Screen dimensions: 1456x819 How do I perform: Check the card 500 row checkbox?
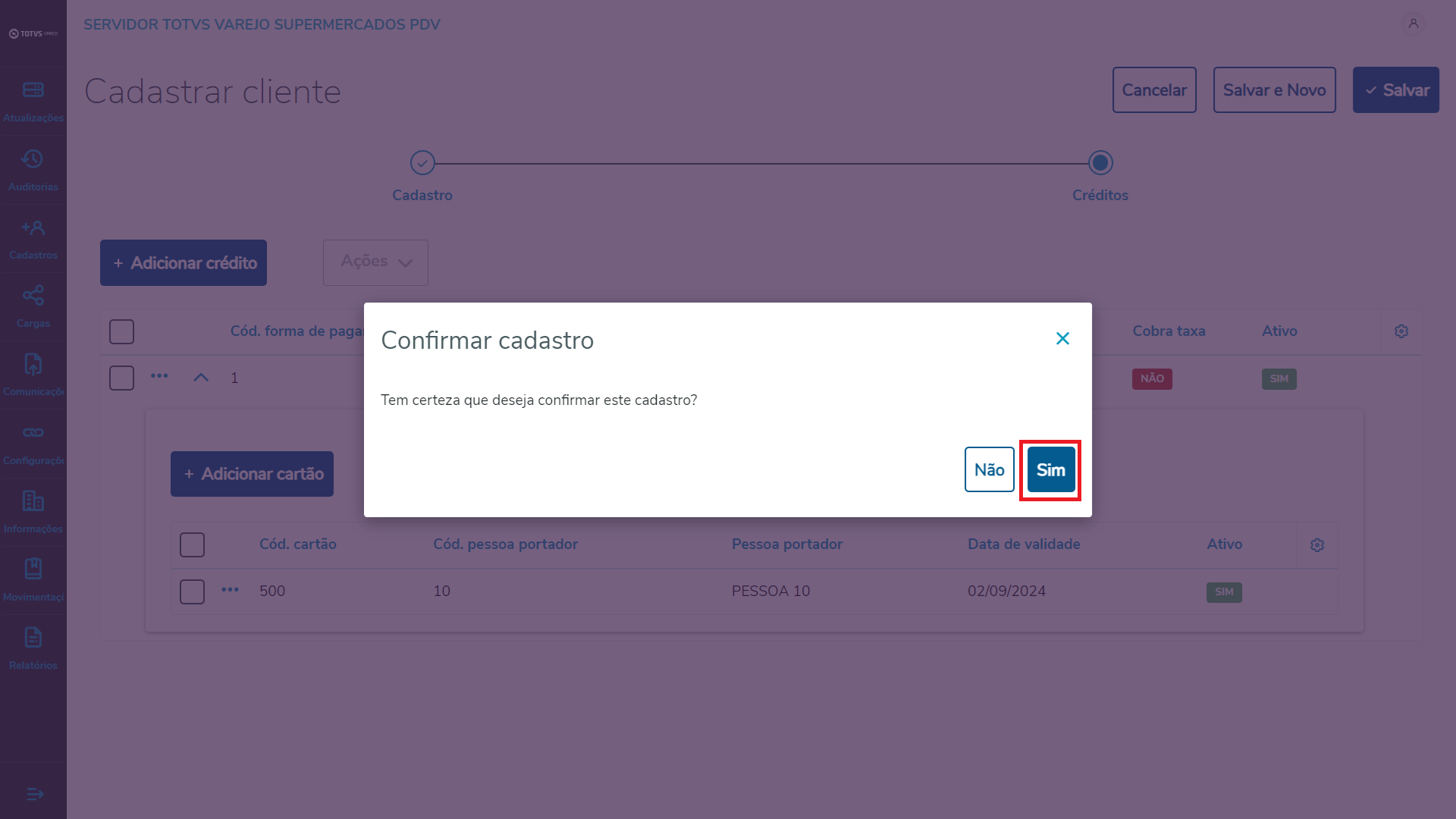point(192,591)
